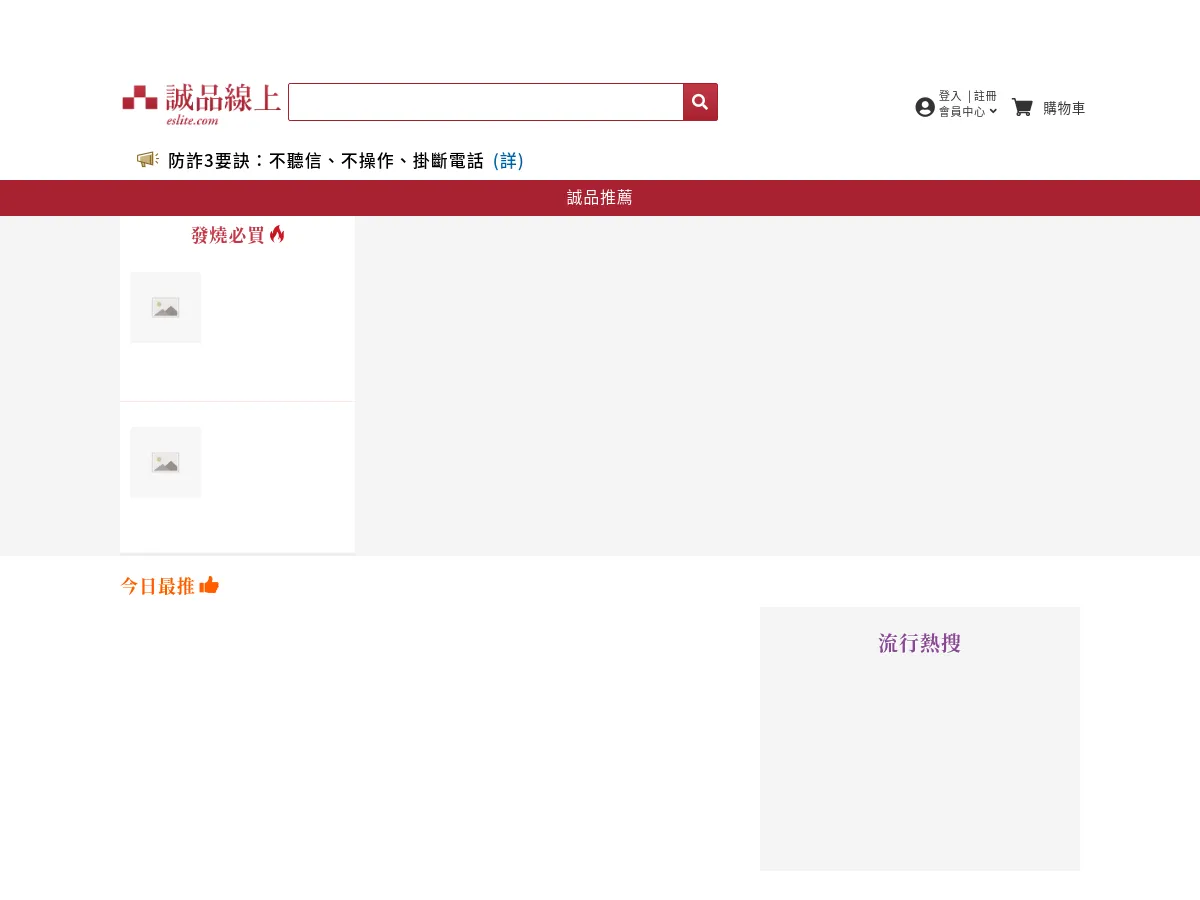
Task: Click the 註冊 register link
Action: 984,96
